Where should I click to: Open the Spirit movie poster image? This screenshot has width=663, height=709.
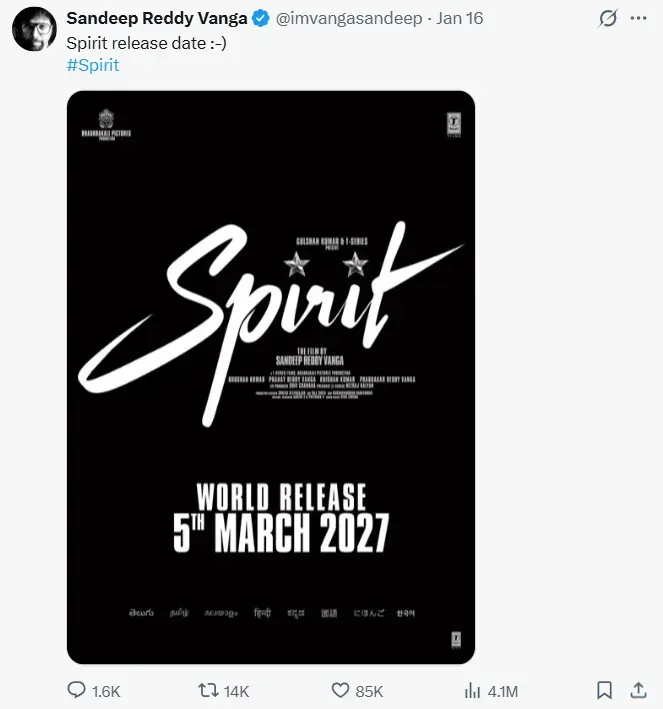(271, 377)
